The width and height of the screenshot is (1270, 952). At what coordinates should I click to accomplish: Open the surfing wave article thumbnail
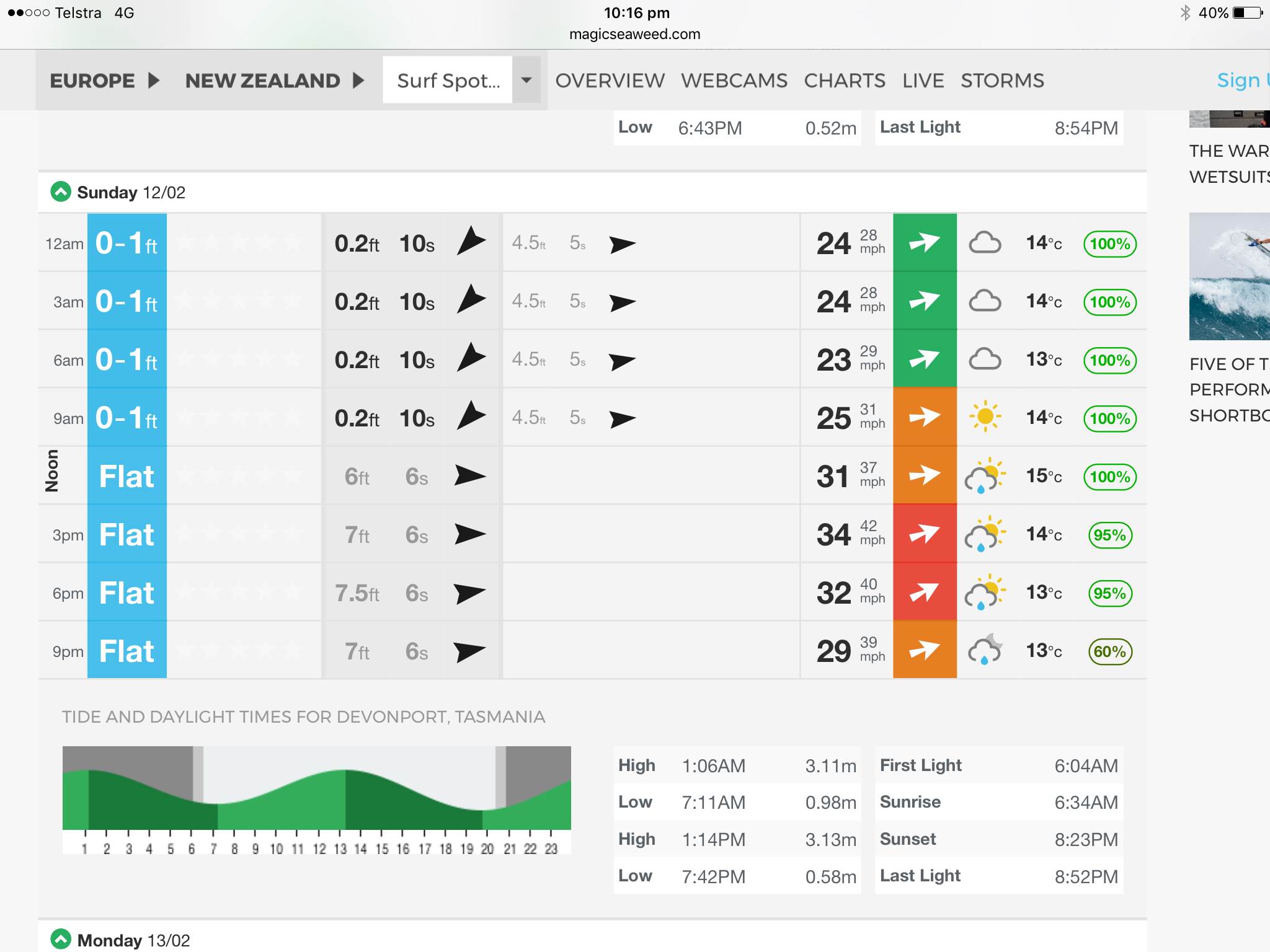[1229, 276]
